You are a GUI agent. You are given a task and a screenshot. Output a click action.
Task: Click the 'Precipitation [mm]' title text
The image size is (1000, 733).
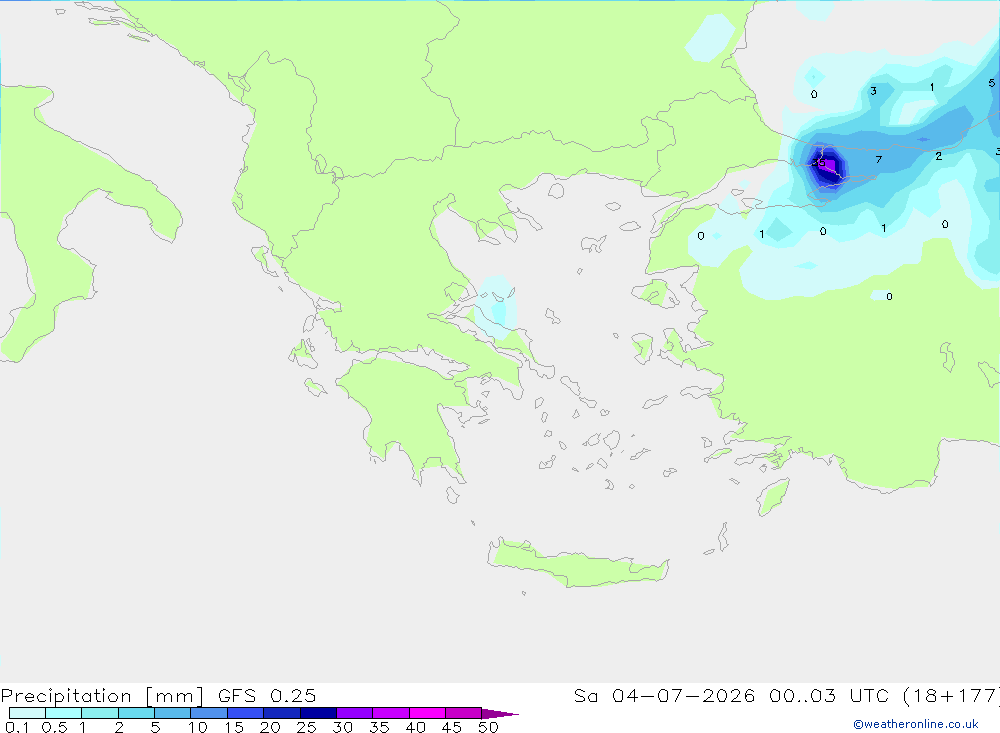pyautogui.click(x=102, y=696)
